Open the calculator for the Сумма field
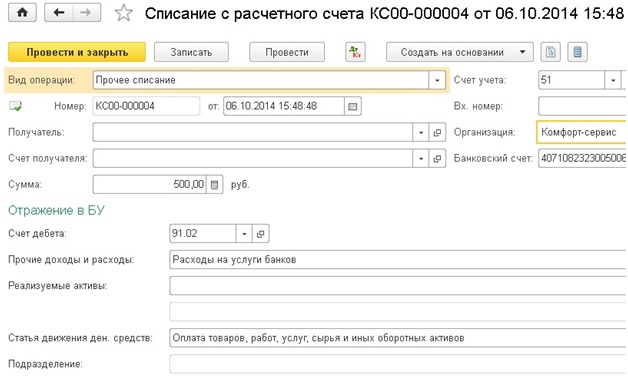Viewport: 628px width, 387px height. click(214, 185)
